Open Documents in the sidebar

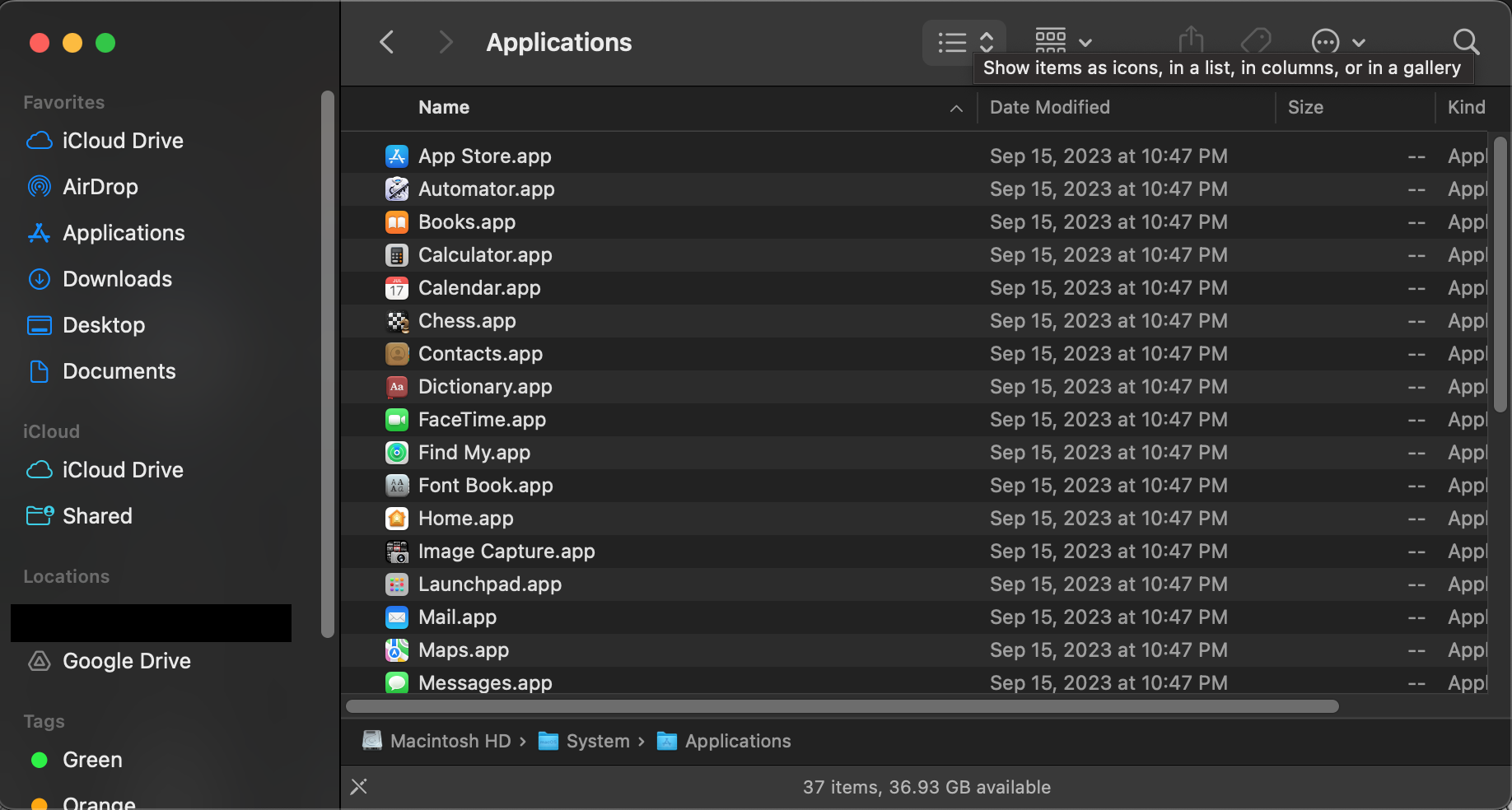pyautogui.click(x=101, y=371)
